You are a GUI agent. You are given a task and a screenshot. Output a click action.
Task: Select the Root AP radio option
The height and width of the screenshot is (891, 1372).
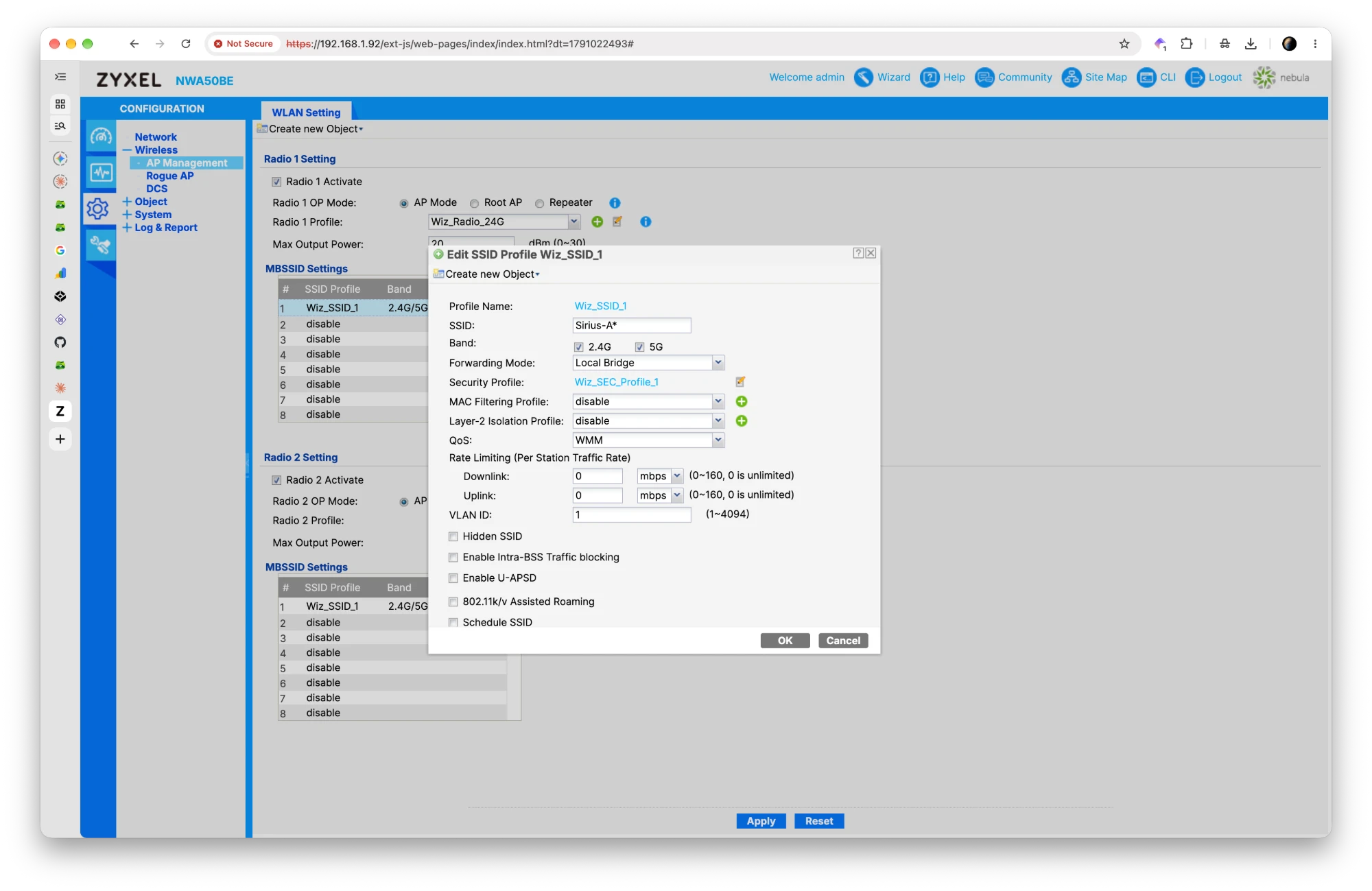tap(474, 203)
